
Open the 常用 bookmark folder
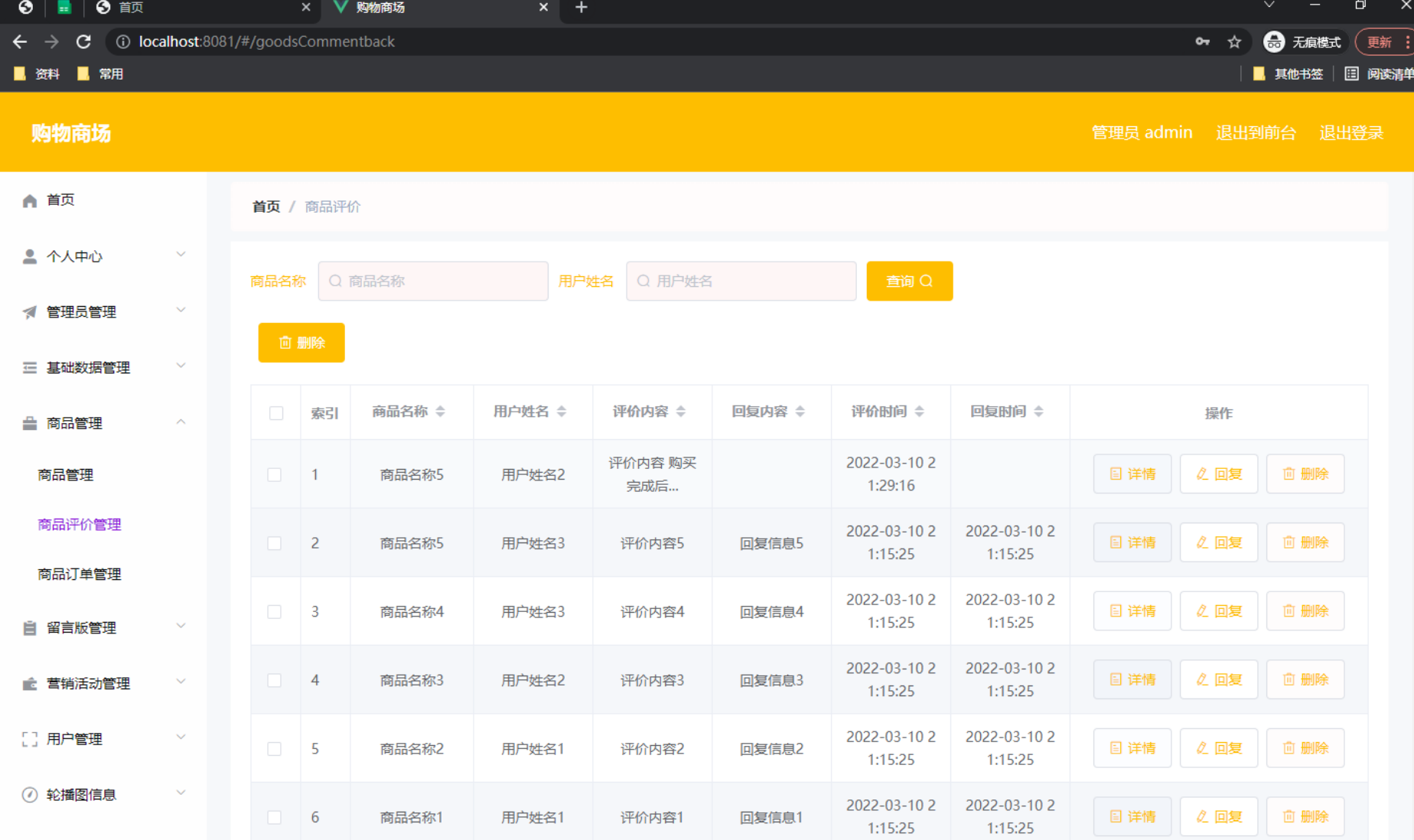tap(100, 74)
